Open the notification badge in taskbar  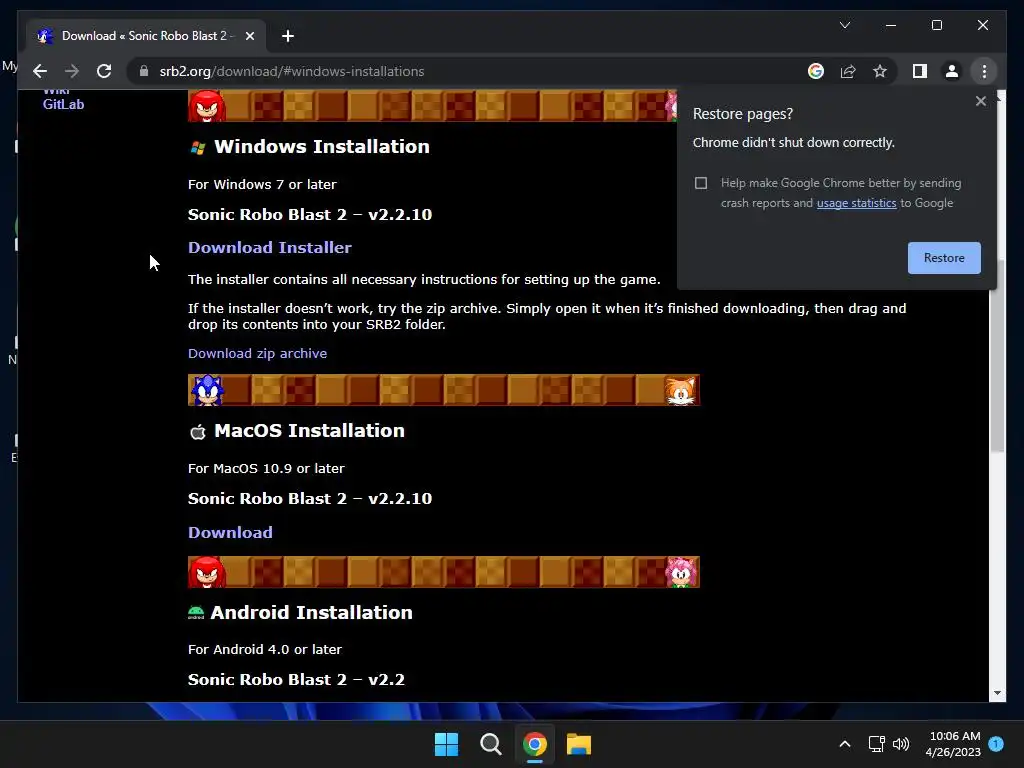pos(996,744)
